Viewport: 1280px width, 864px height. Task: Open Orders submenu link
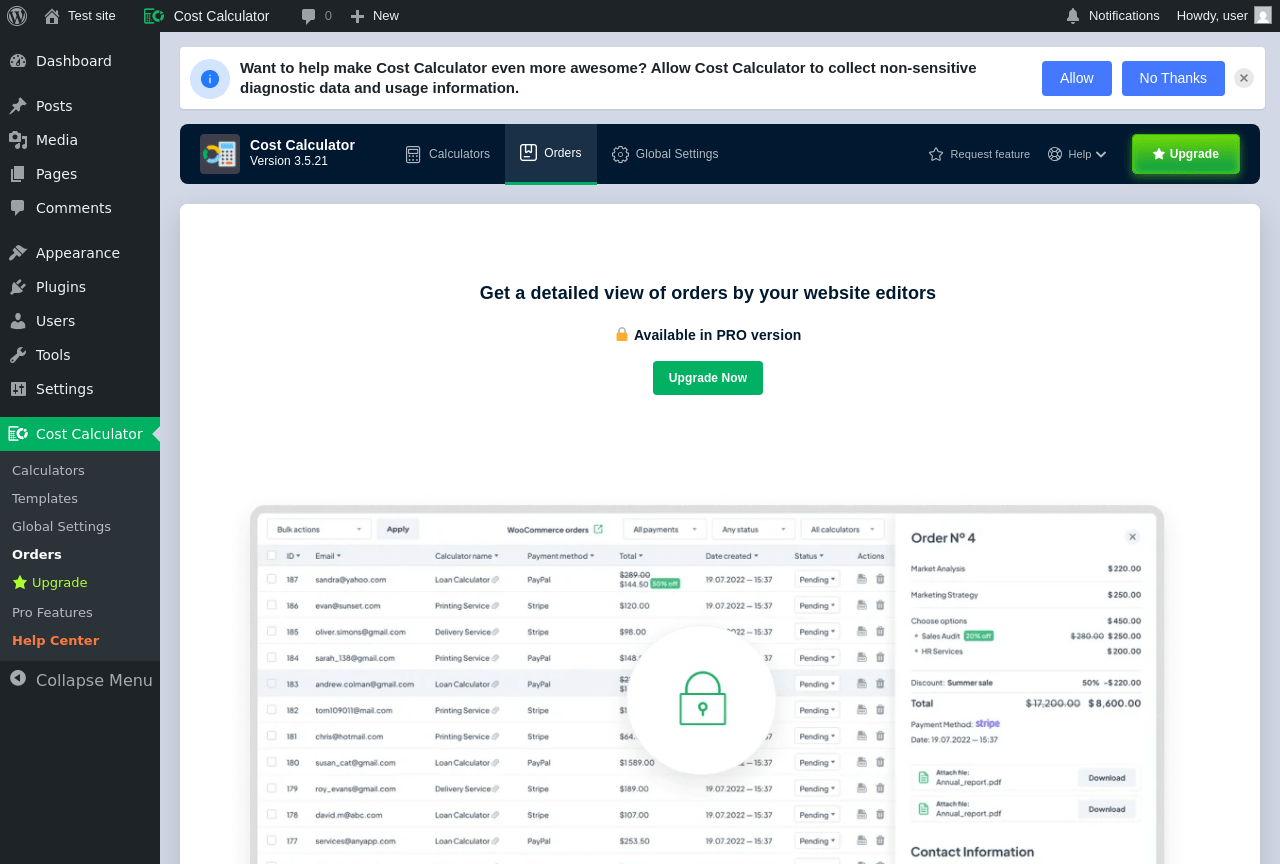tap(37, 554)
